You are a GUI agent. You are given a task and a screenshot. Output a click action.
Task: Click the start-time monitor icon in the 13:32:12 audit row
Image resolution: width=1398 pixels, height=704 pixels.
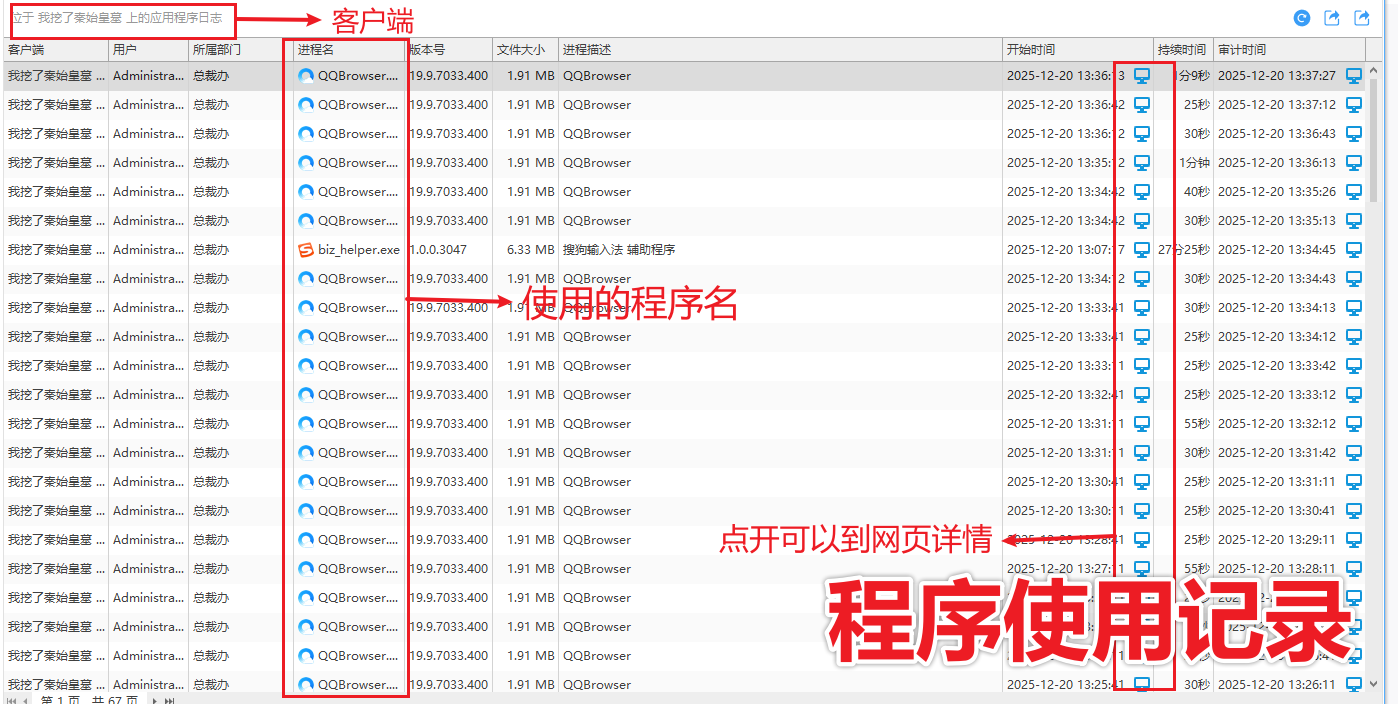[x=1141, y=424]
